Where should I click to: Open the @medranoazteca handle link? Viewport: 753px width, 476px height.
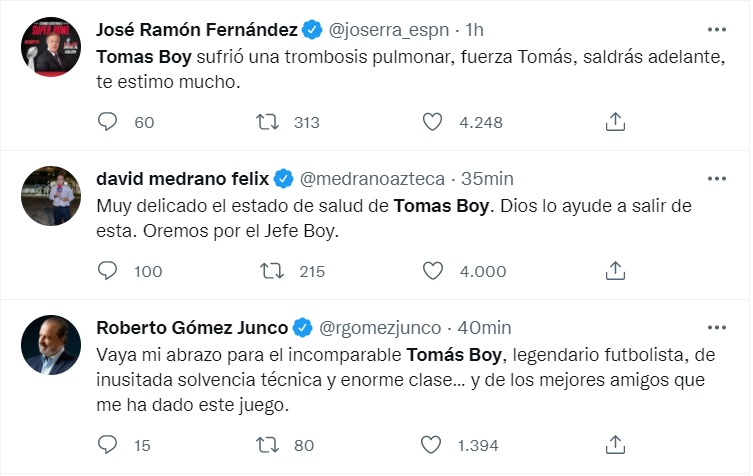[x=372, y=179]
